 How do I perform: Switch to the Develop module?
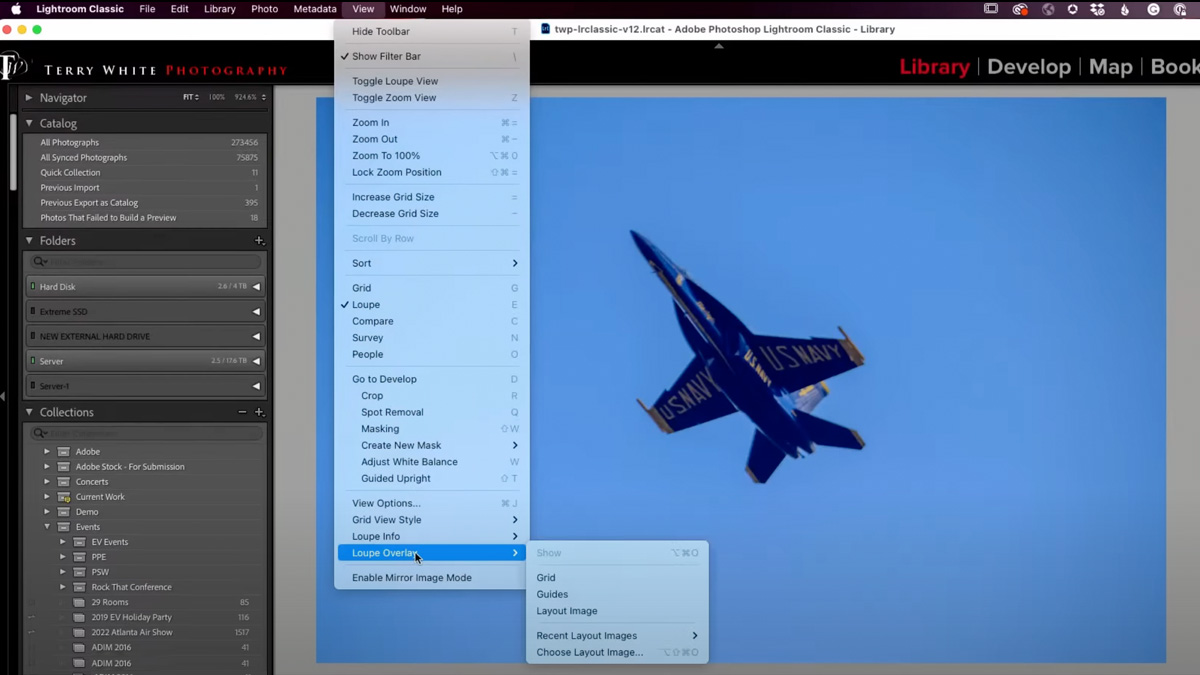point(1029,67)
